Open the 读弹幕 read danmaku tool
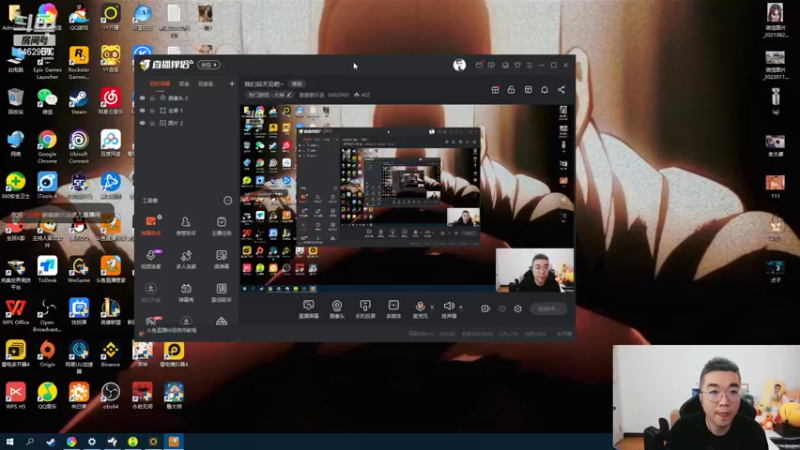This screenshot has height=450, width=800. point(221,259)
